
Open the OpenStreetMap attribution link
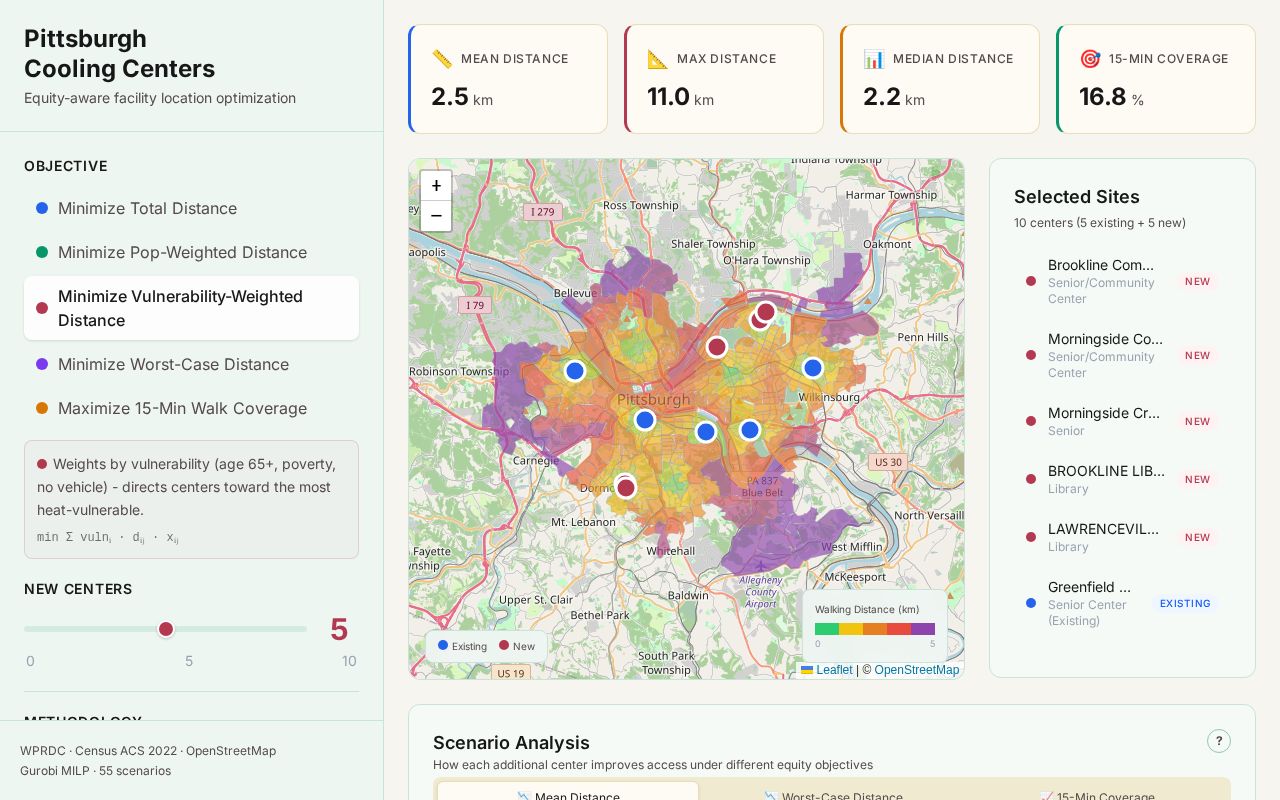(x=917, y=670)
